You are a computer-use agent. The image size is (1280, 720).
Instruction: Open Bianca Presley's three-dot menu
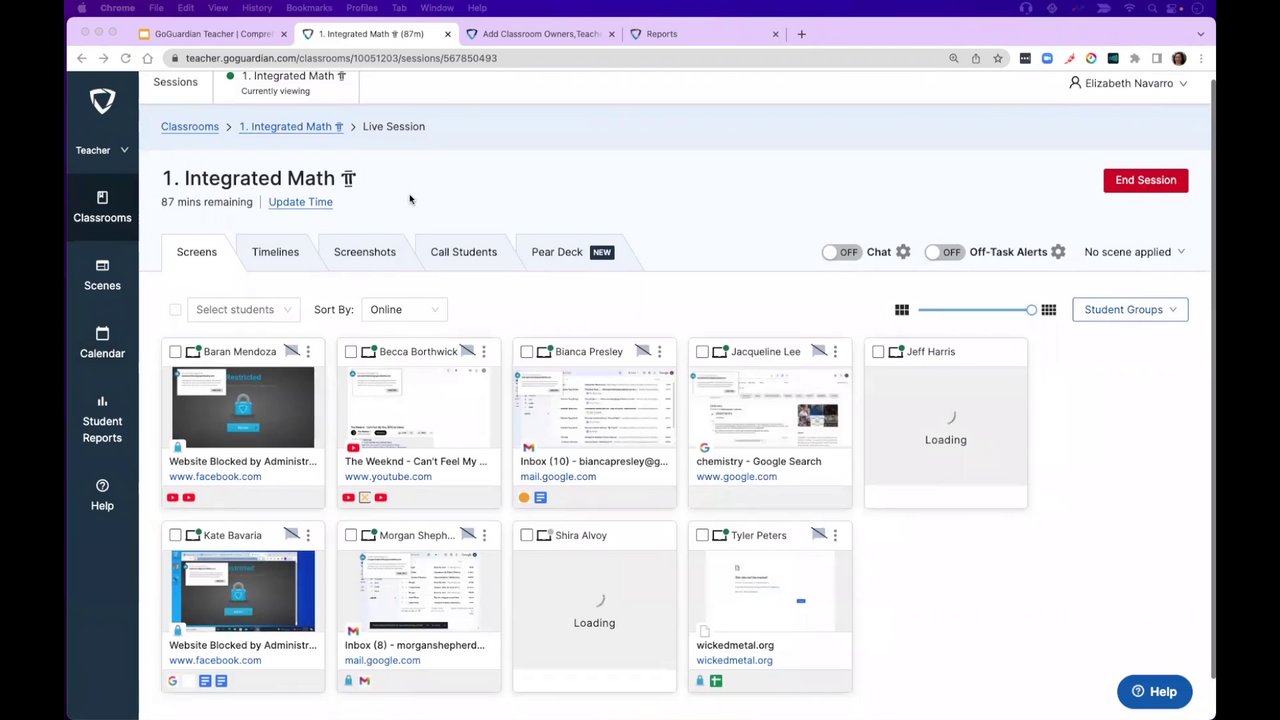tap(659, 352)
